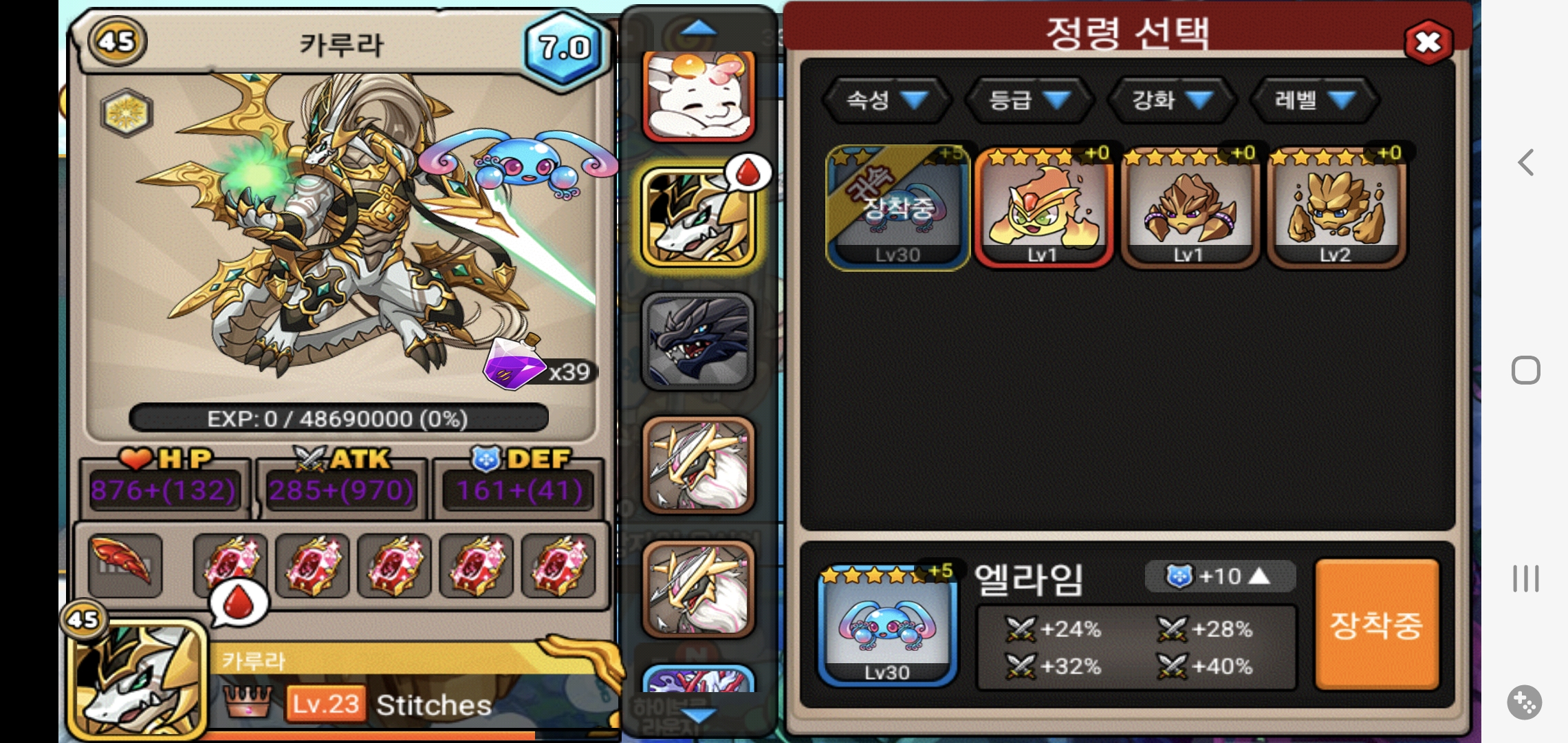Select the equipped Lv30 spirit card
Viewport: 1568px width, 743px height.
pyautogui.click(x=897, y=208)
